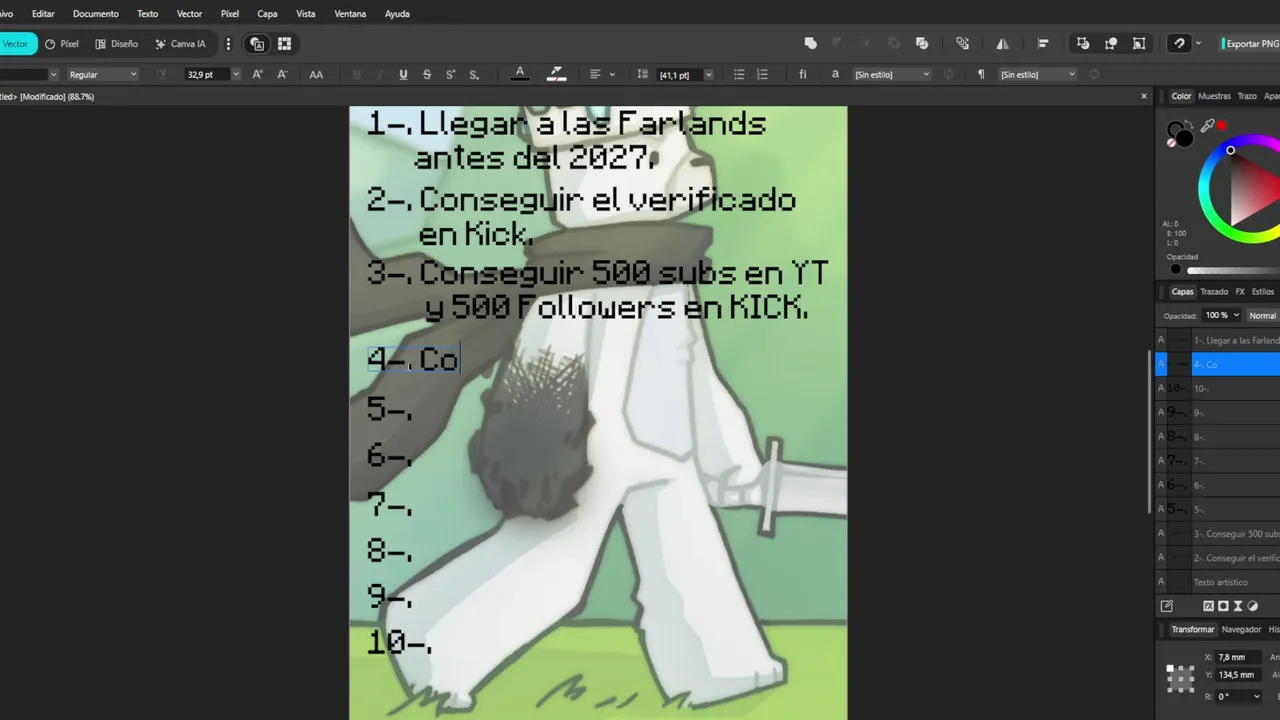Open the text fill color swatch
This screenshot has width=1280, height=720.
[520, 74]
